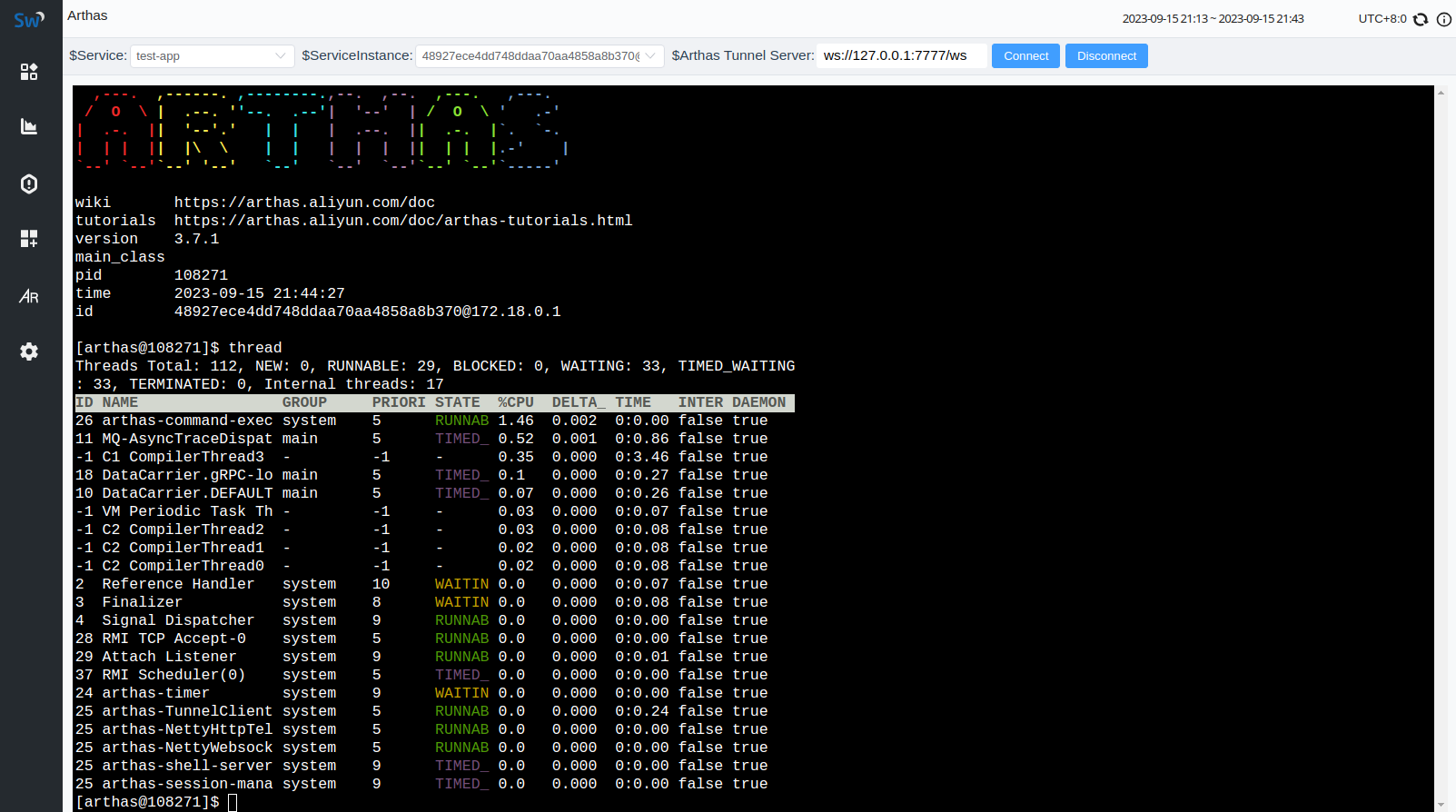Click the Connect button
The width and height of the screenshot is (1456, 812).
(x=1026, y=56)
